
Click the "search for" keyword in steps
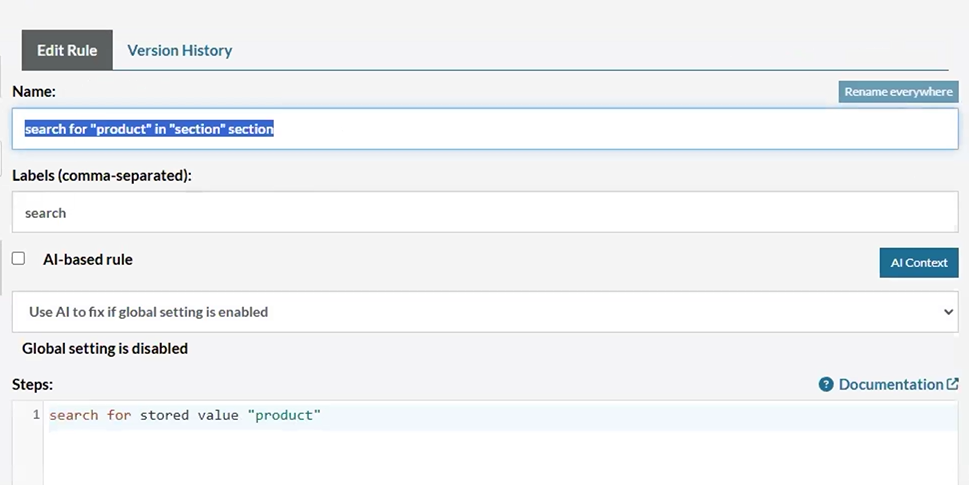pos(90,415)
